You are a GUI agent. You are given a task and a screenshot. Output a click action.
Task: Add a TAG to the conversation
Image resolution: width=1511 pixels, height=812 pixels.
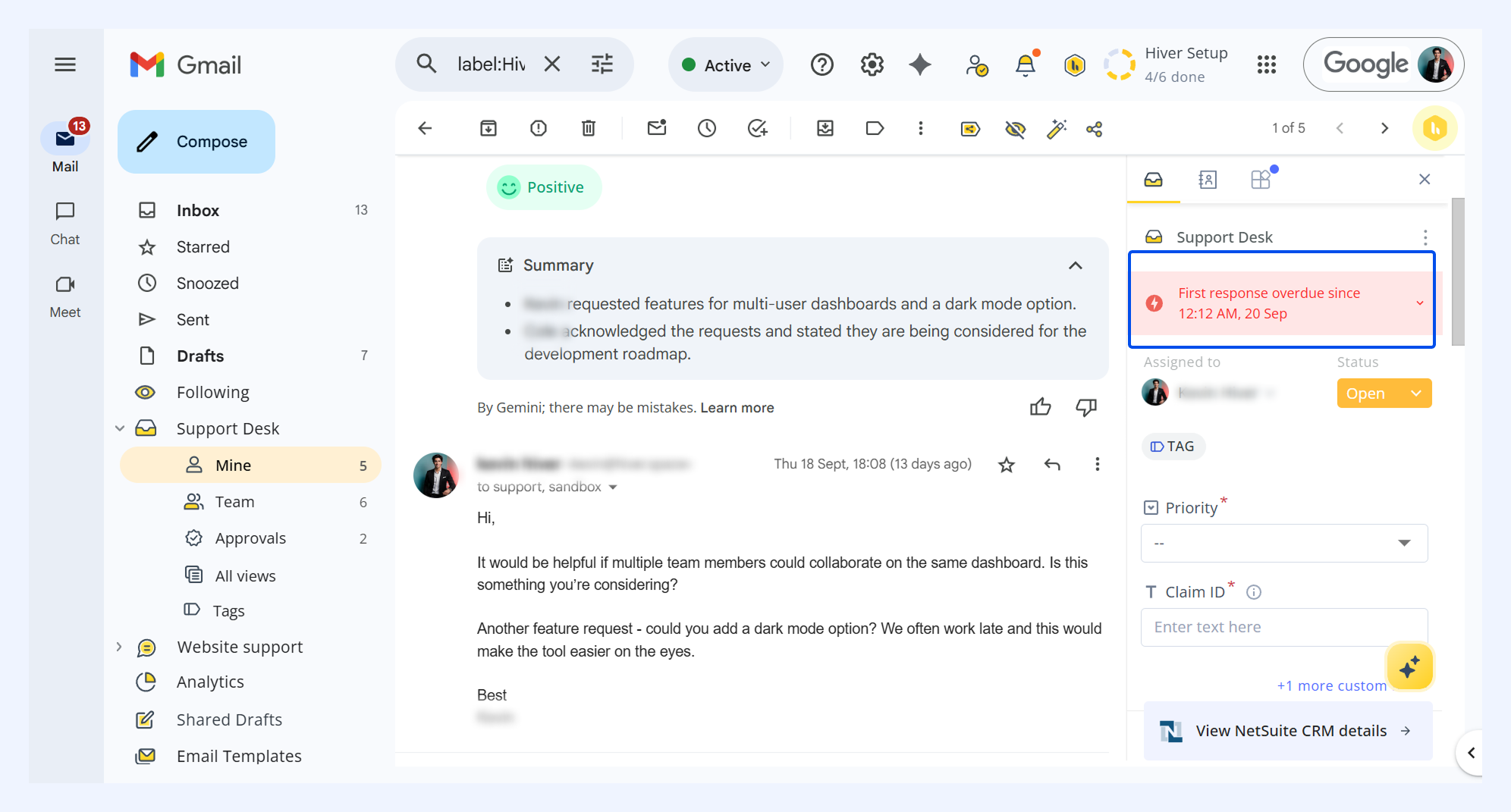[1173, 447]
